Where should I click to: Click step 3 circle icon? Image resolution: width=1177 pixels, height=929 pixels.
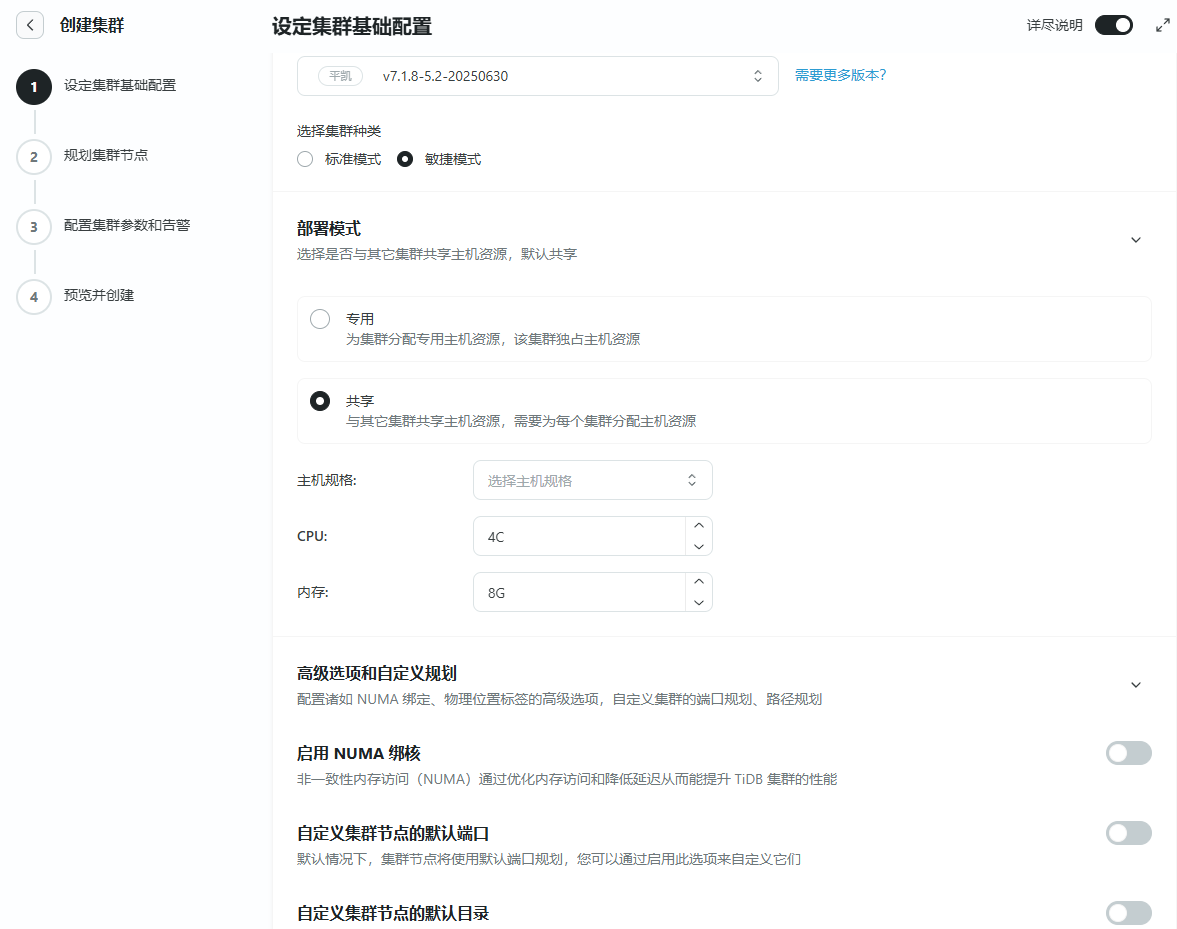coord(34,226)
